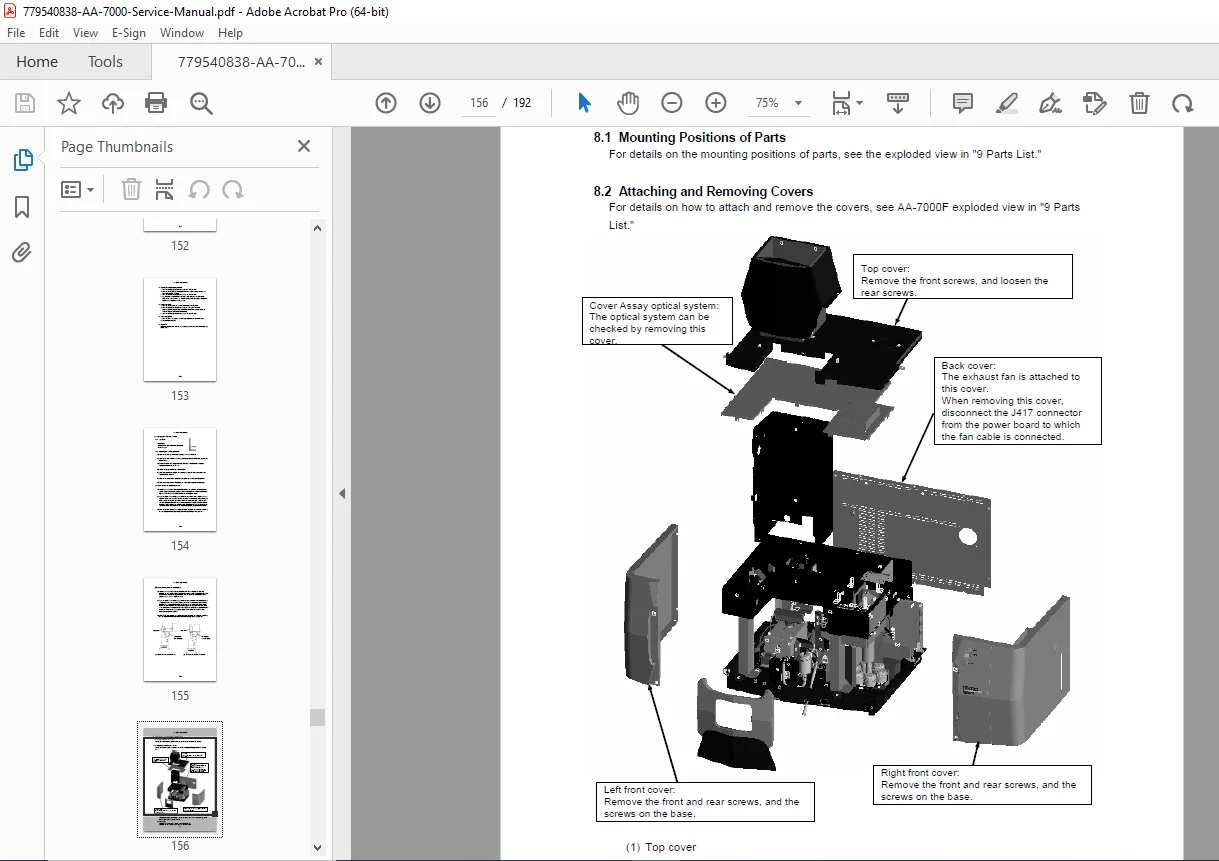The height and width of the screenshot is (861, 1219).
Task: Click the '192' total pages label
Action: [x=522, y=103]
